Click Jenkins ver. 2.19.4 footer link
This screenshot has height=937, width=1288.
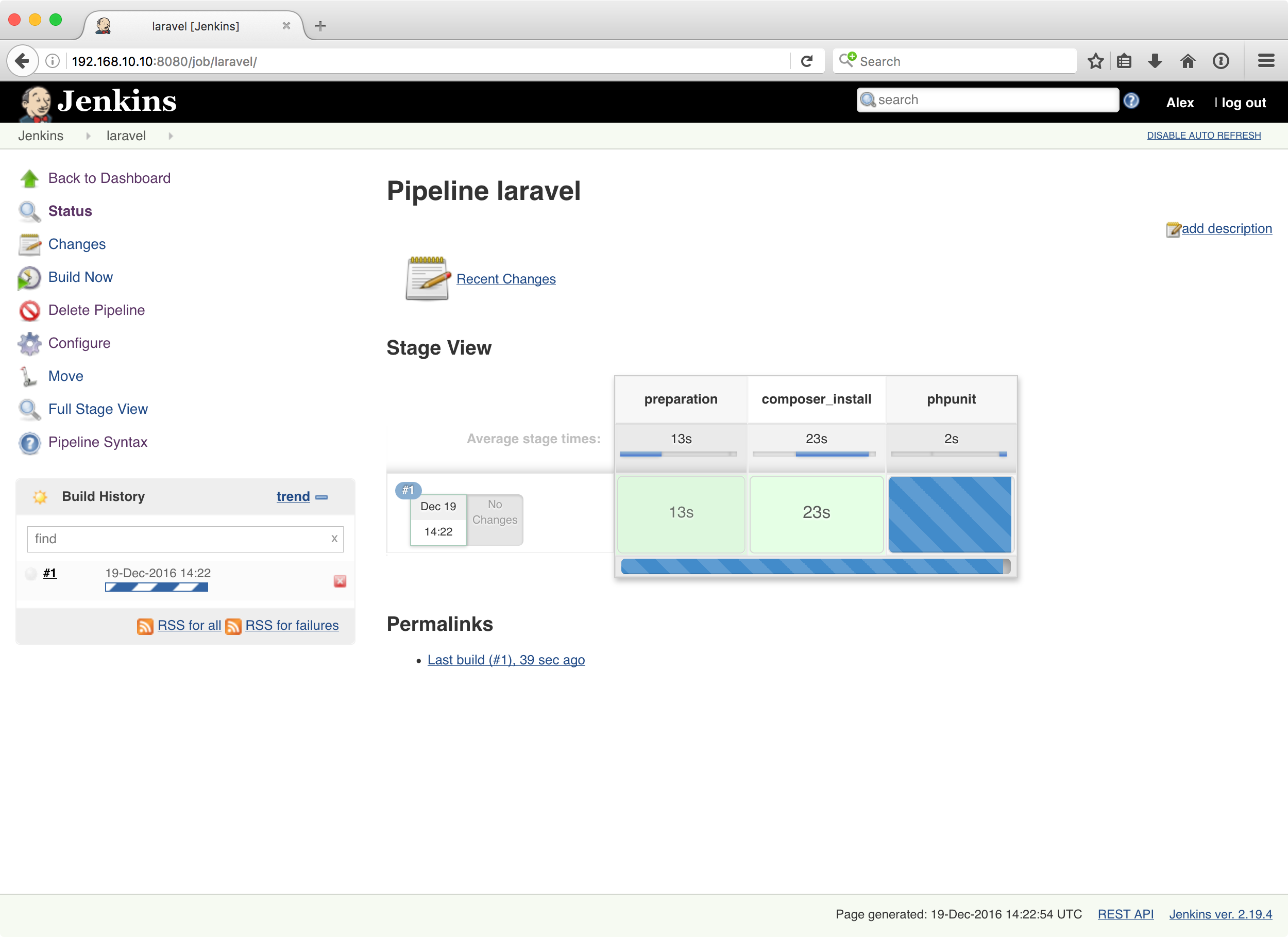(1220, 914)
